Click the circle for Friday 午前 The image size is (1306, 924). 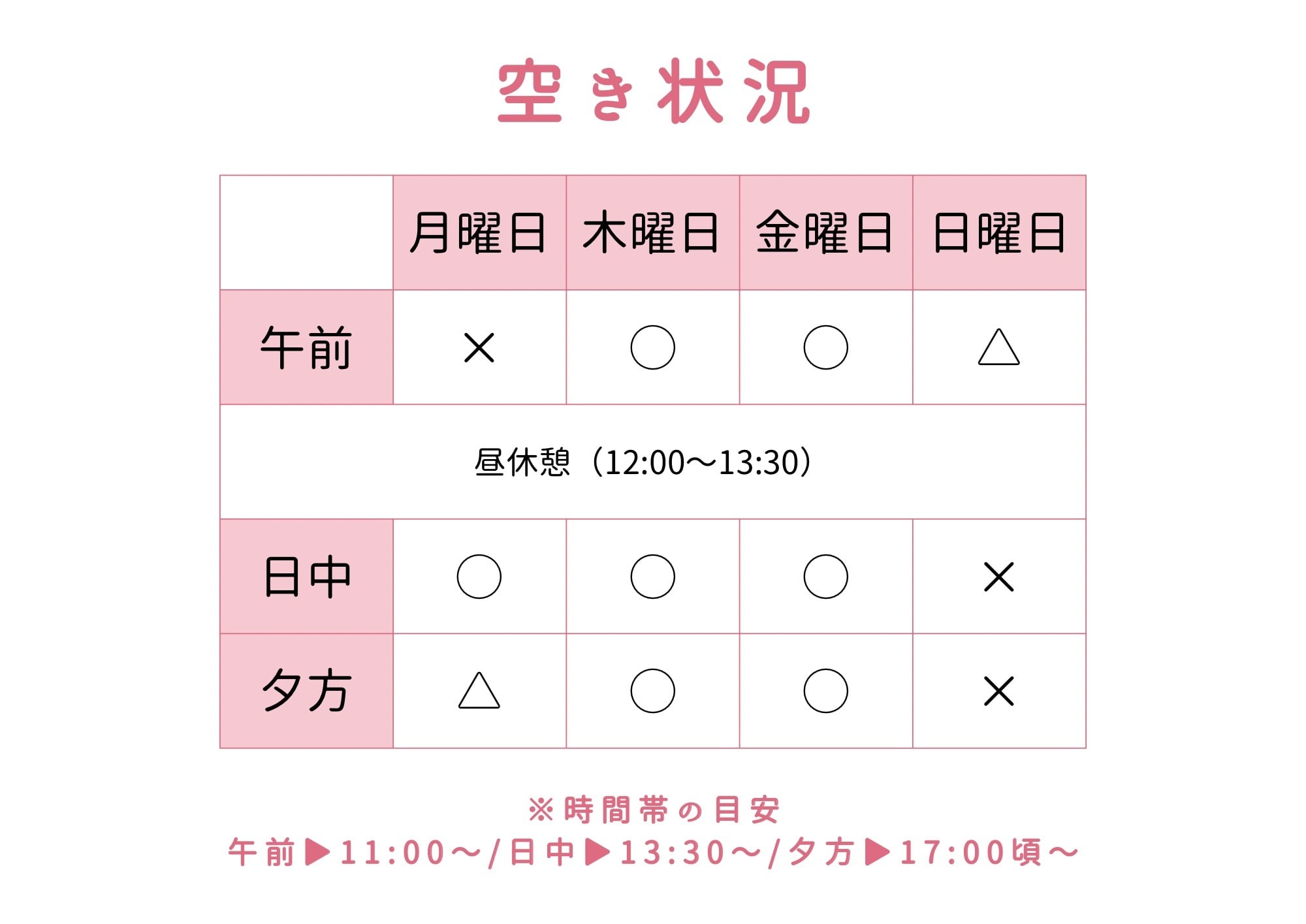click(x=825, y=347)
